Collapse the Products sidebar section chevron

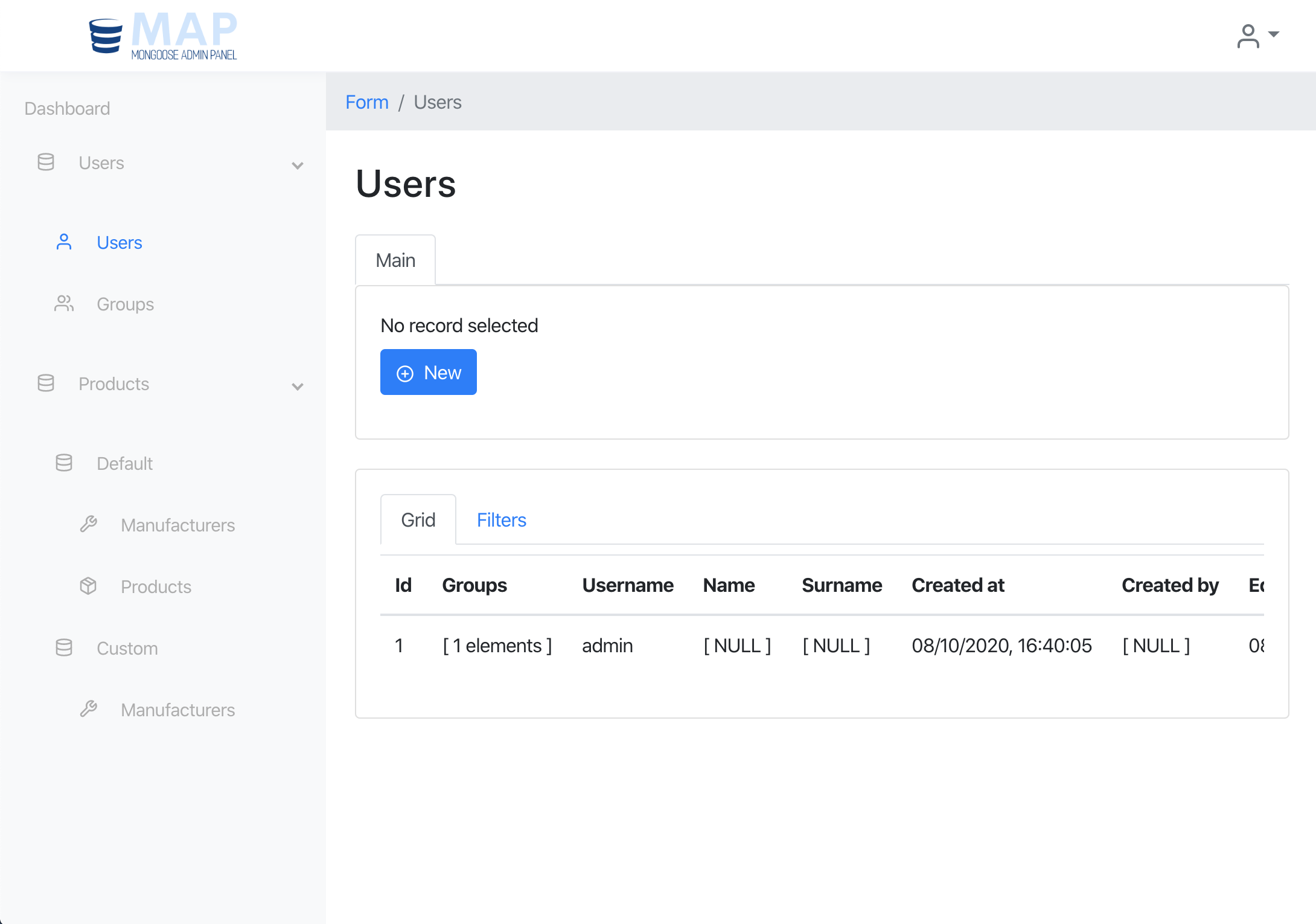297,386
